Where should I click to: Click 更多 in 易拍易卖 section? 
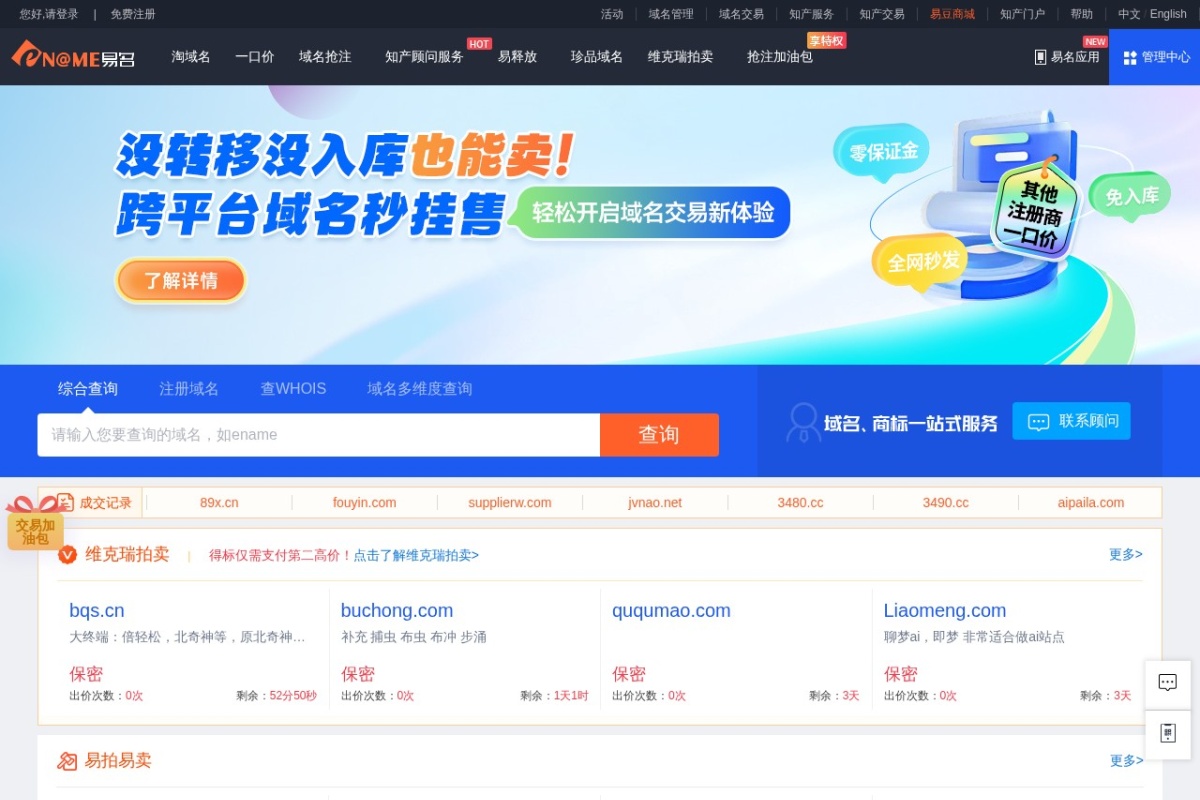pos(1126,761)
